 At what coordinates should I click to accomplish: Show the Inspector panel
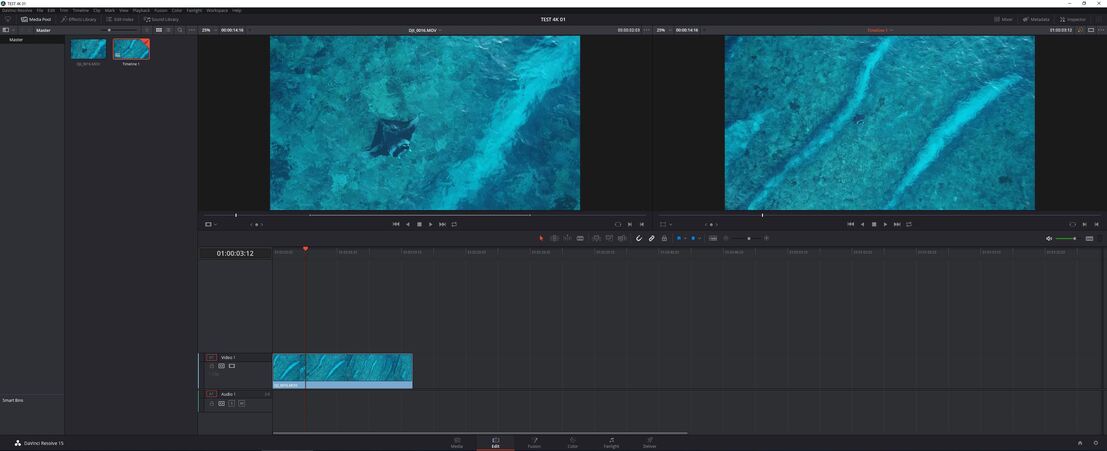coord(1073,19)
